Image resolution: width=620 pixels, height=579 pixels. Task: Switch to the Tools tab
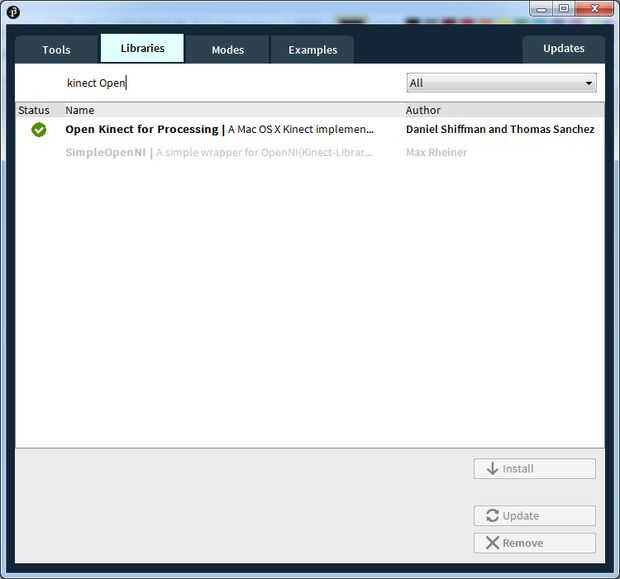pos(57,50)
